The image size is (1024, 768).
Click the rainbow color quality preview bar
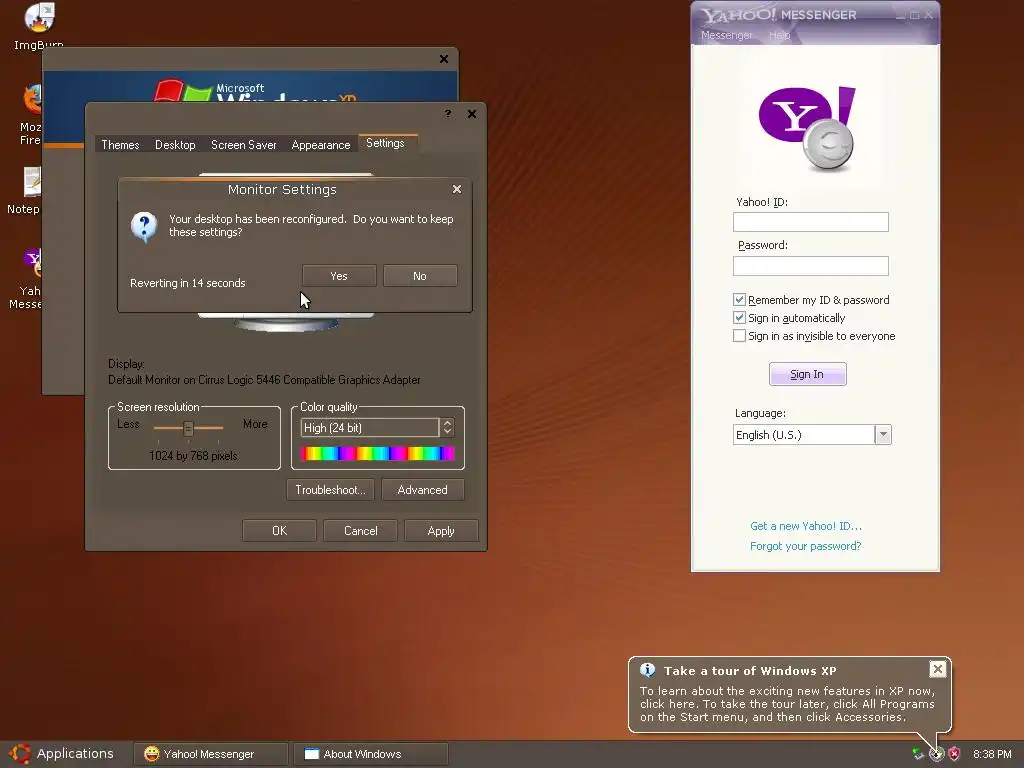[x=377, y=453]
